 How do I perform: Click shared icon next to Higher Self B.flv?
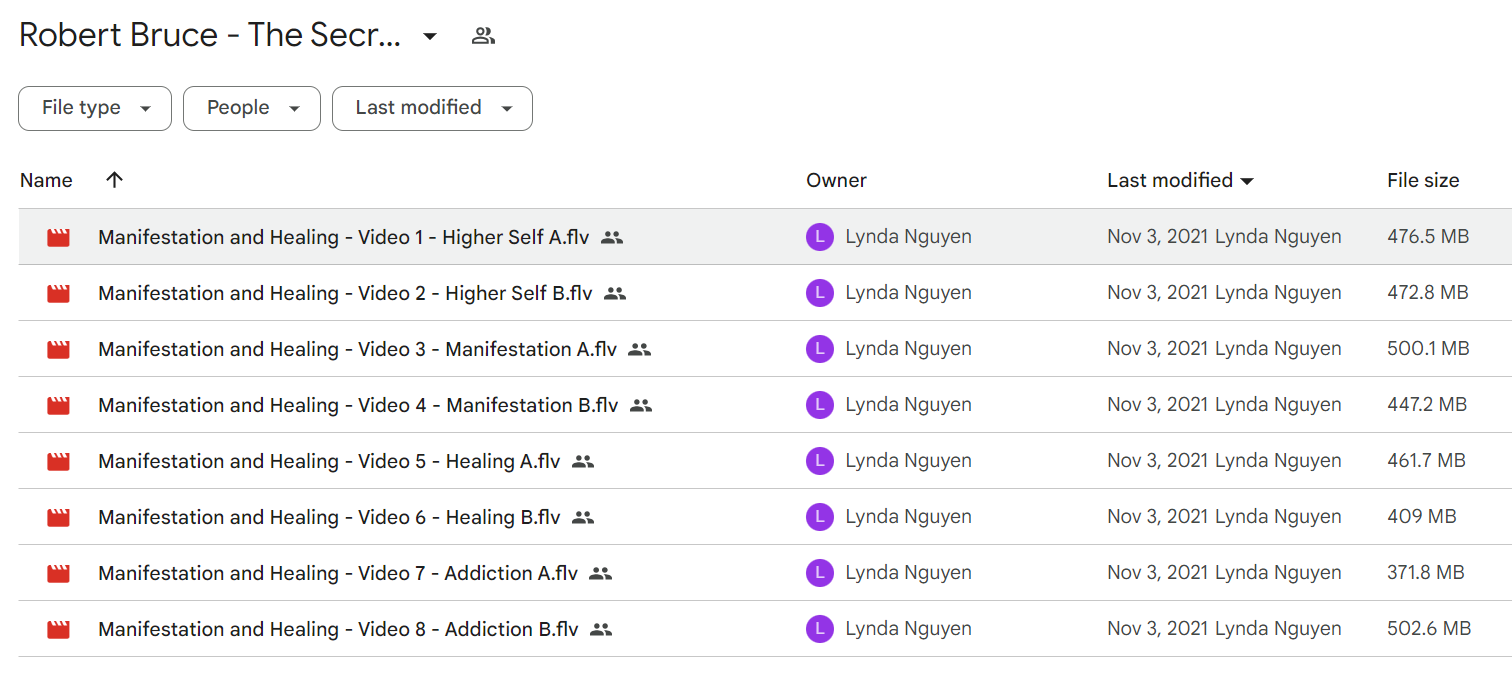615,293
